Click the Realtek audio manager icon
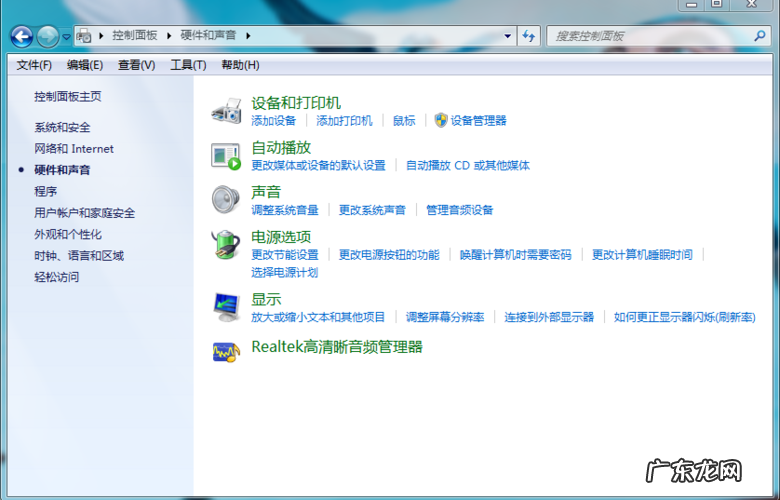Image resolution: width=780 pixels, height=500 pixels. pos(227,350)
